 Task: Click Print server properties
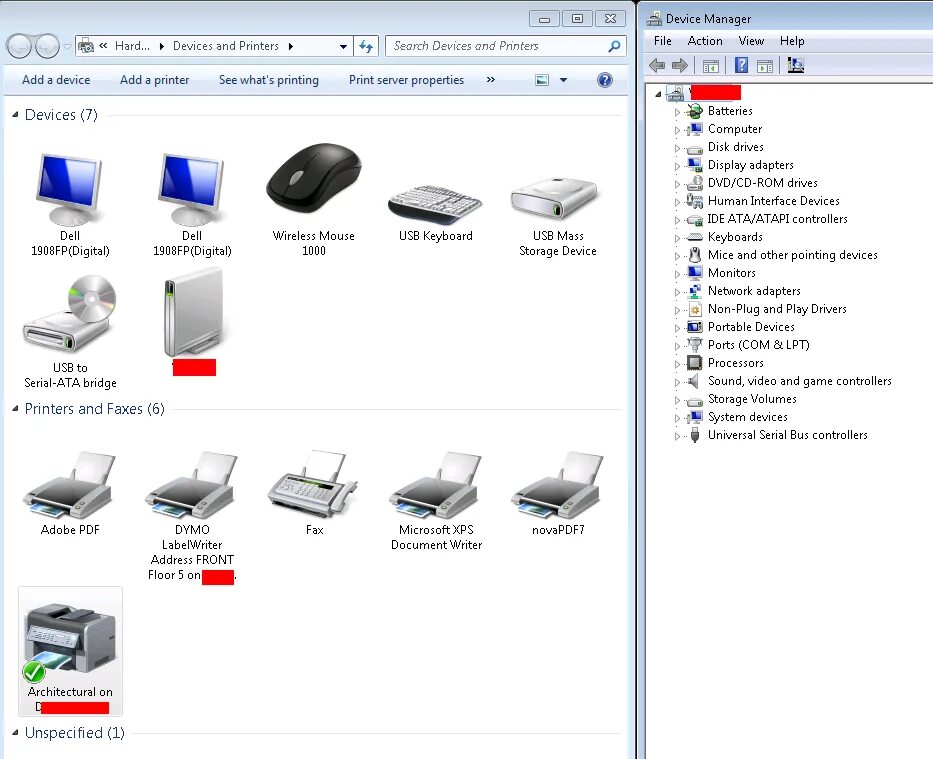coord(406,80)
